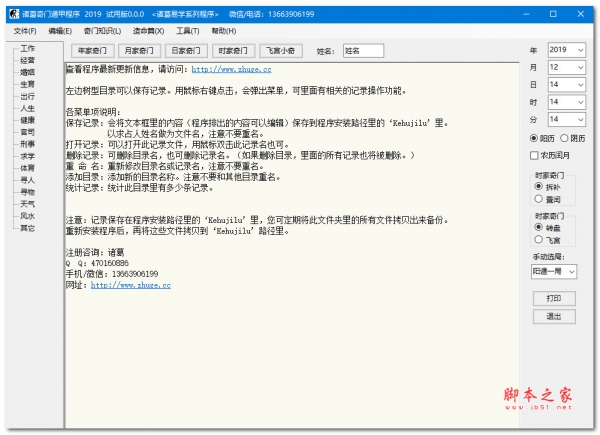Click the app icon in the title bar
This screenshot has height=435, width=600.
(x=14, y=14)
